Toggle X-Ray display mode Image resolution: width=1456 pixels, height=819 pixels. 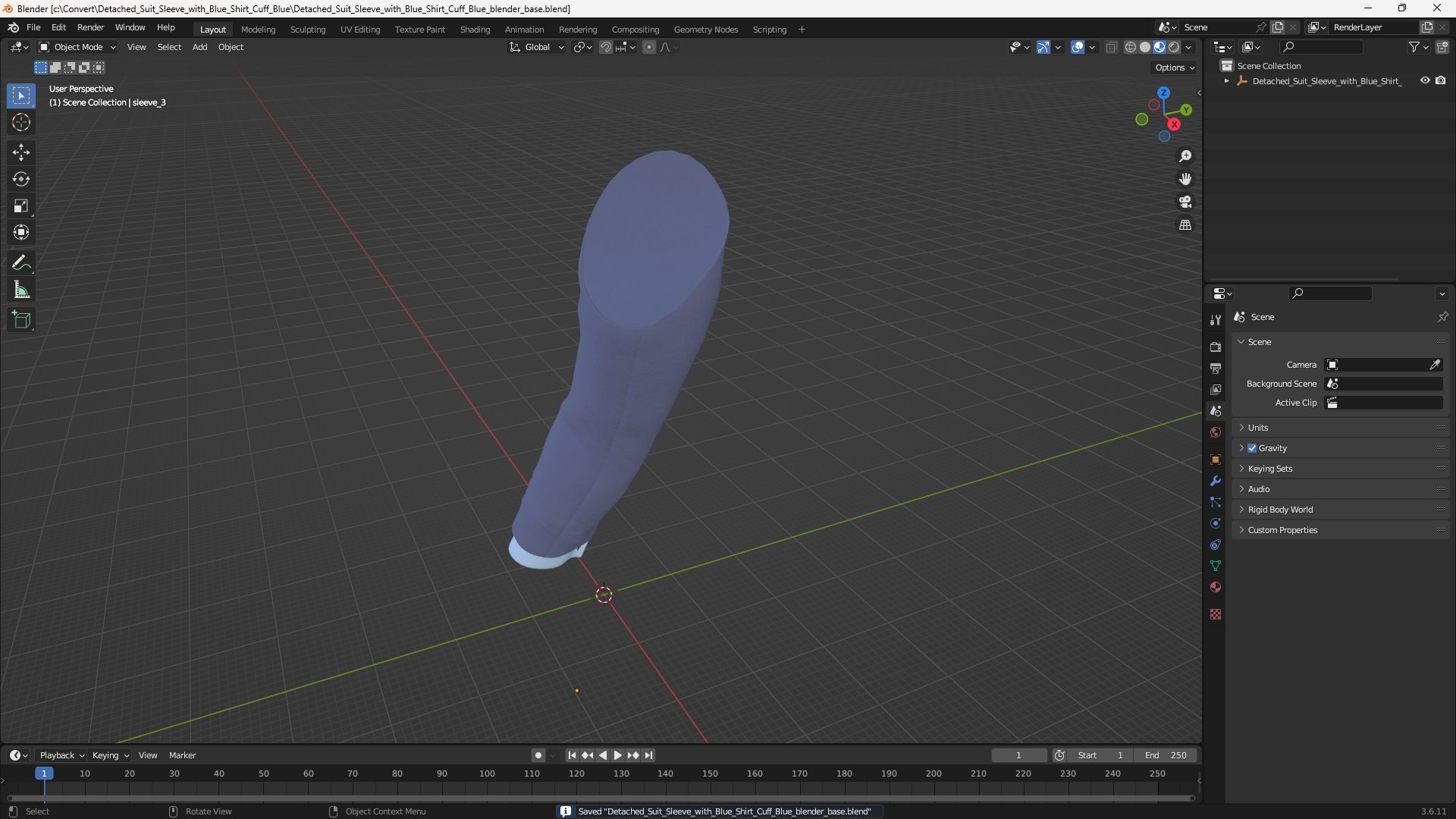click(x=1111, y=47)
